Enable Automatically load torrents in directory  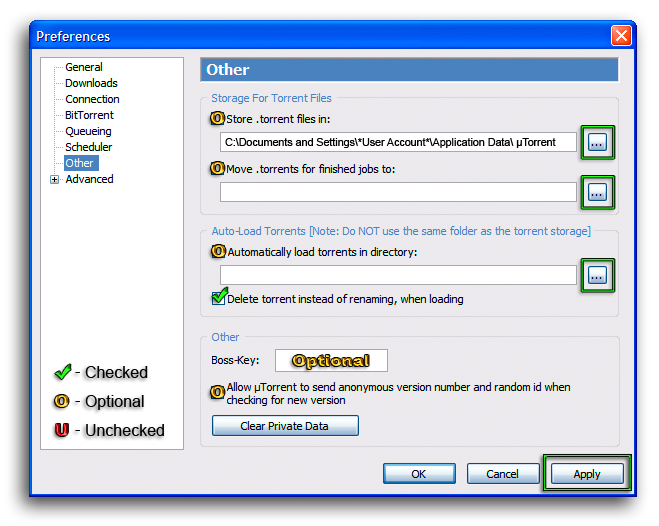point(217,251)
